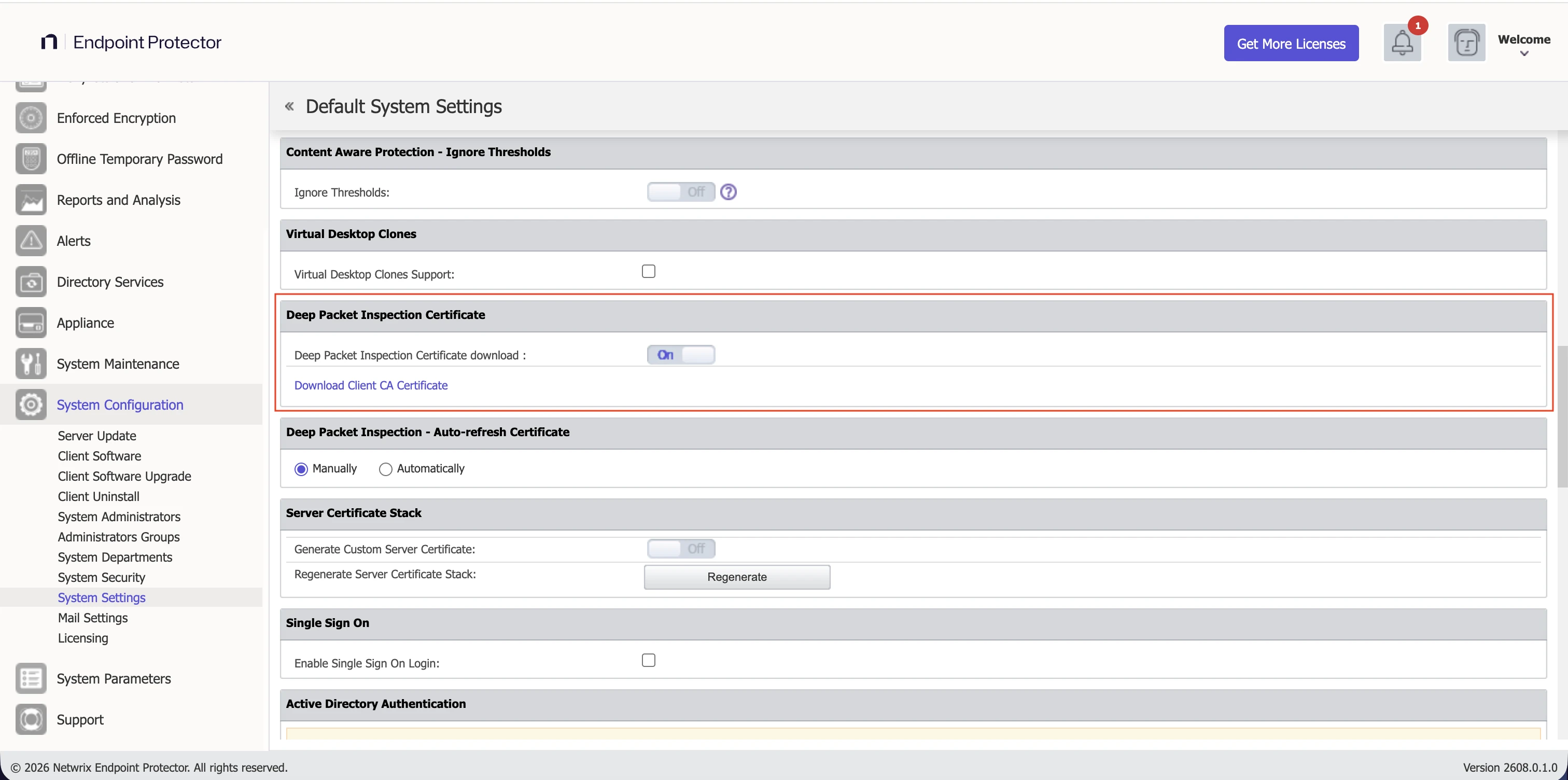Click the Offline Temporary Password icon
Image resolution: width=1568 pixels, height=780 pixels.
click(31, 159)
